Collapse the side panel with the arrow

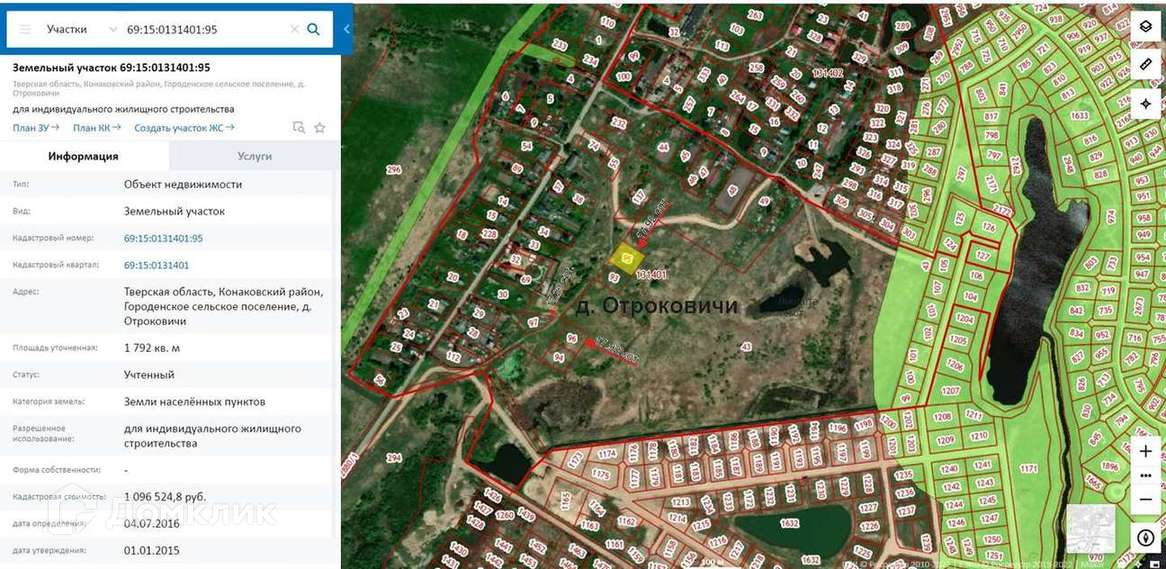tap(347, 29)
